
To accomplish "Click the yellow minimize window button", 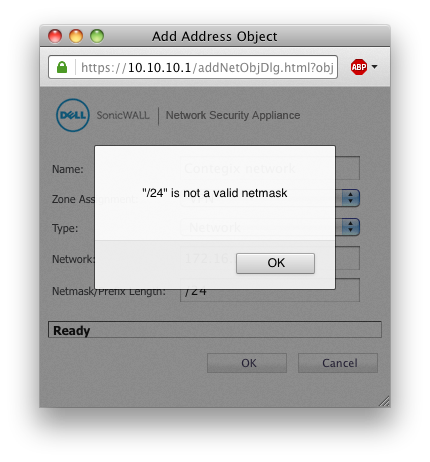I will (x=76, y=36).
